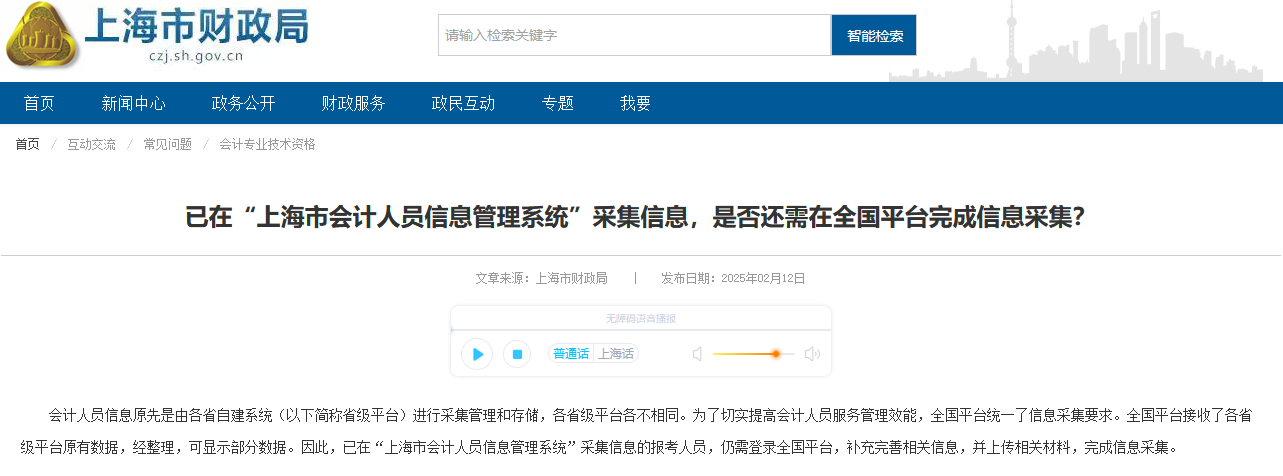The image size is (1283, 476).
Task: Open the 我要 nav menu
Action: (635, 103)
